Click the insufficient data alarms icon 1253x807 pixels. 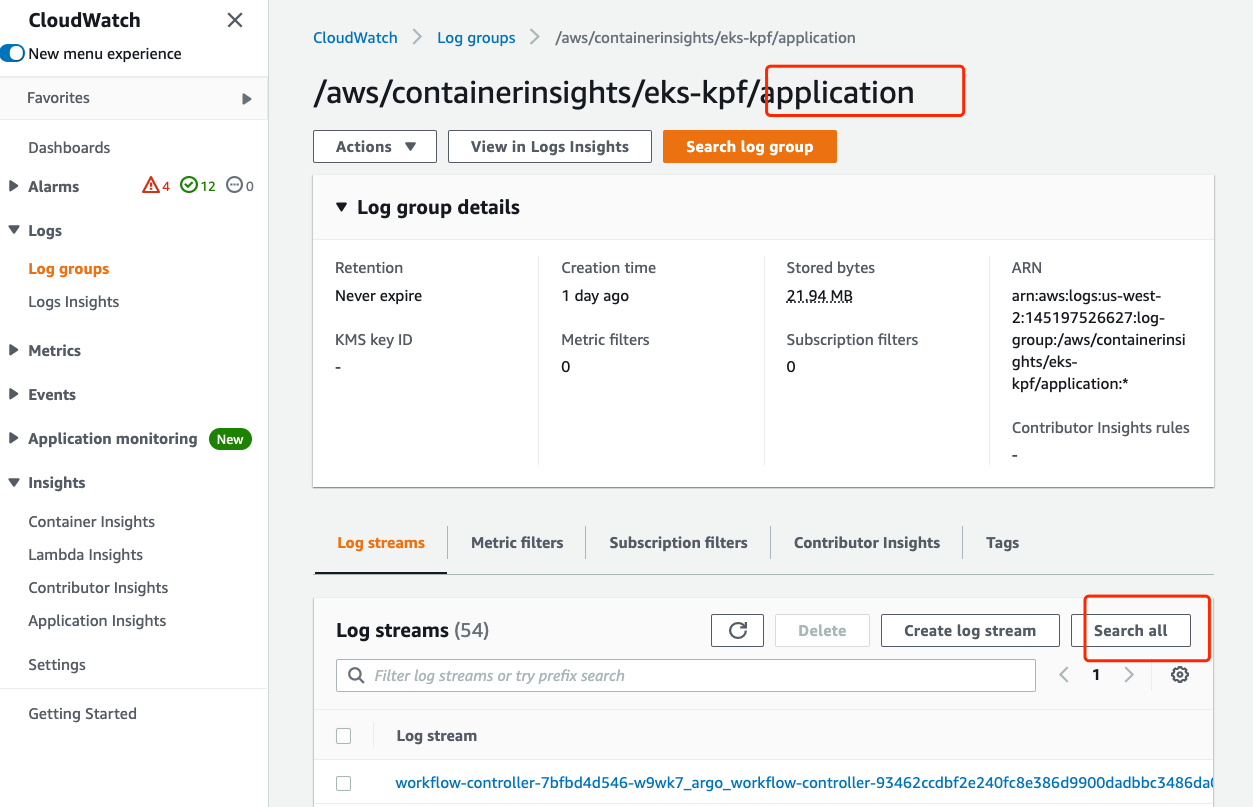coord(235,186)
